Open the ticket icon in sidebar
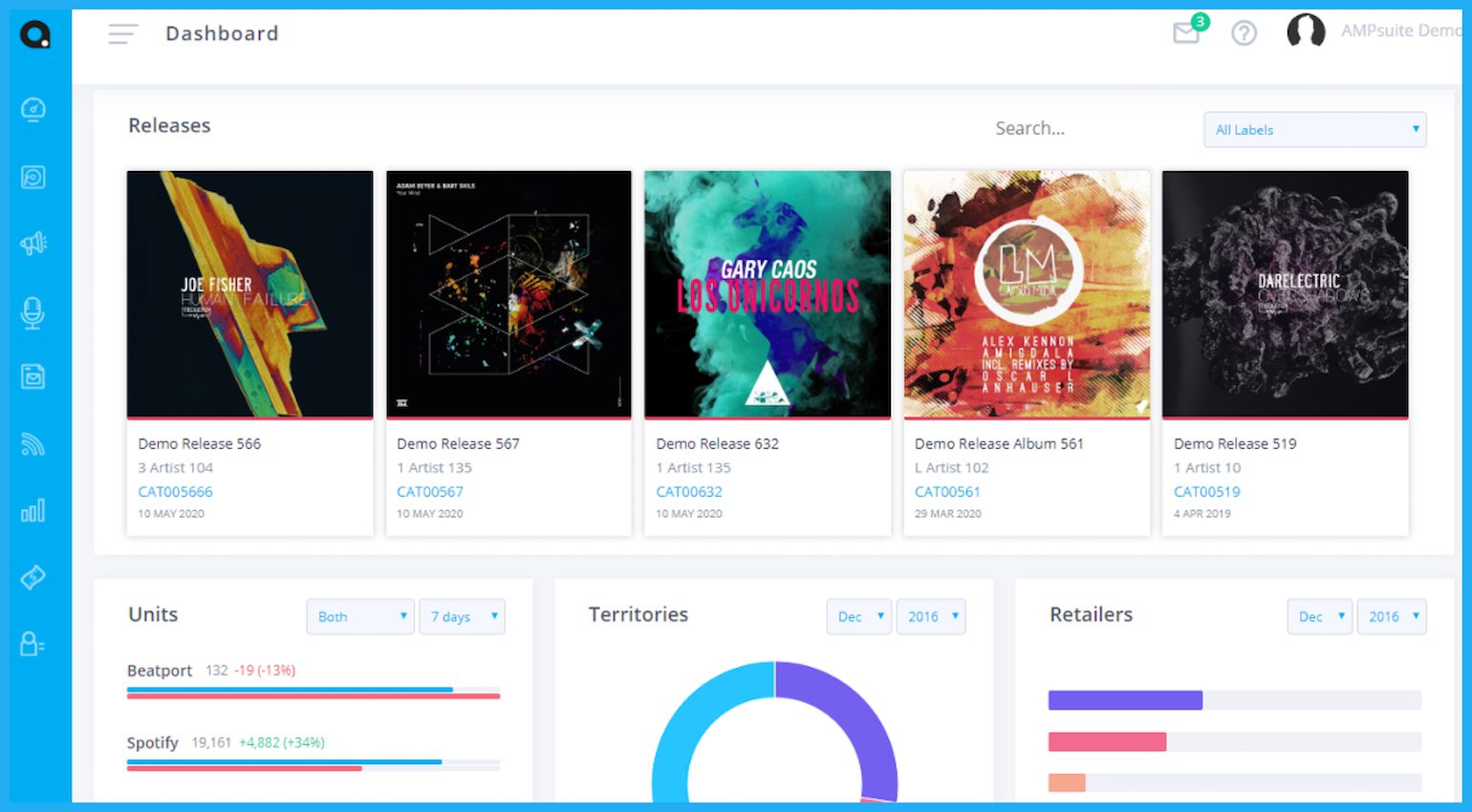This screenshot has width=1472, height=812. click(33, 577)
